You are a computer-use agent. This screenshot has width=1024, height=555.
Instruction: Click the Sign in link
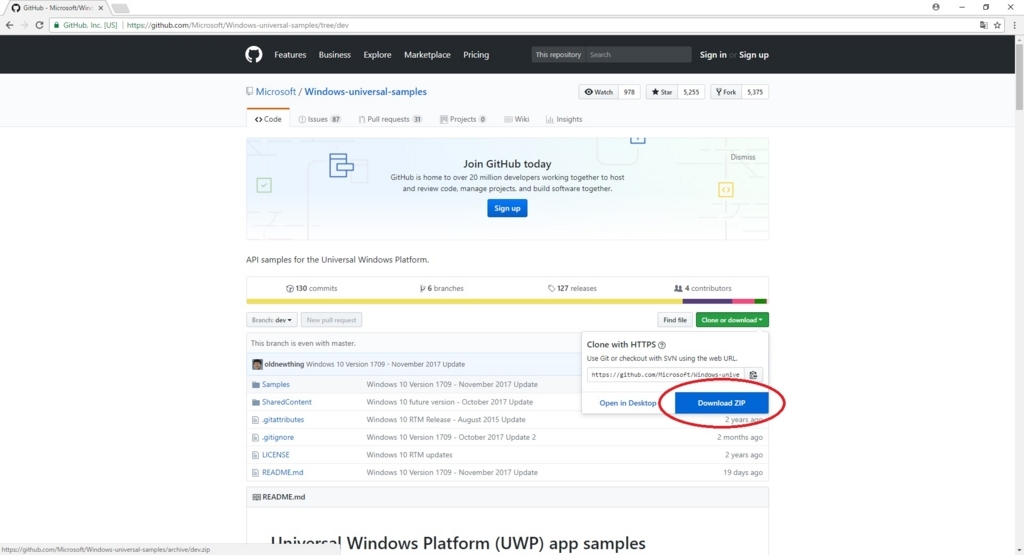(712, 55)
